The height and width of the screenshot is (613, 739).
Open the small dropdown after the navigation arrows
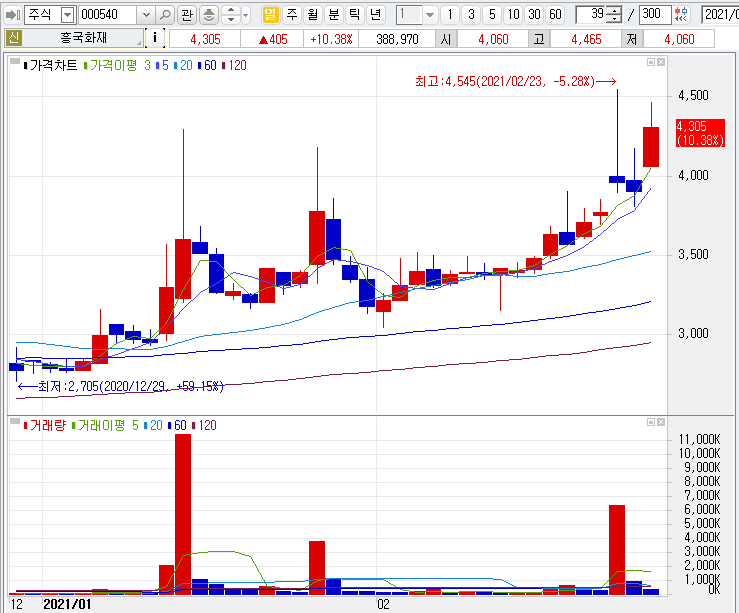(x=246, y=15)
